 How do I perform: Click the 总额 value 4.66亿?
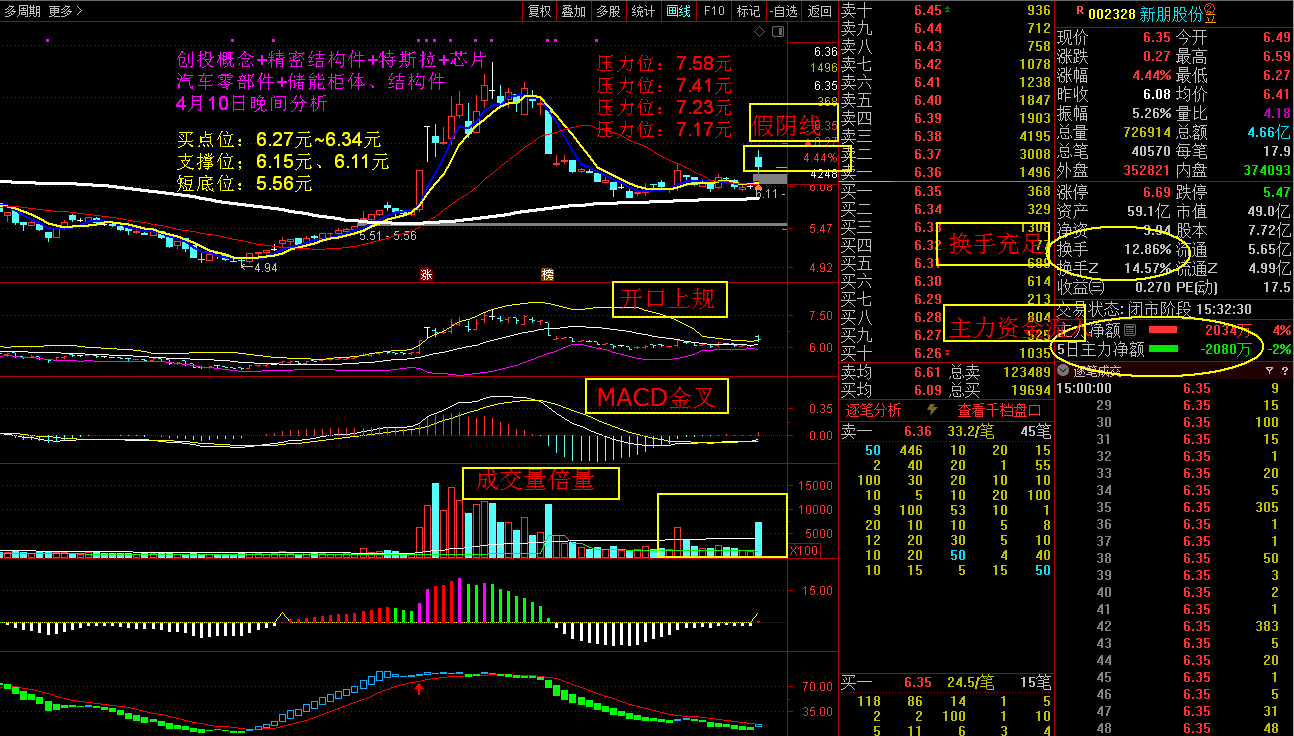[1269, 133]
